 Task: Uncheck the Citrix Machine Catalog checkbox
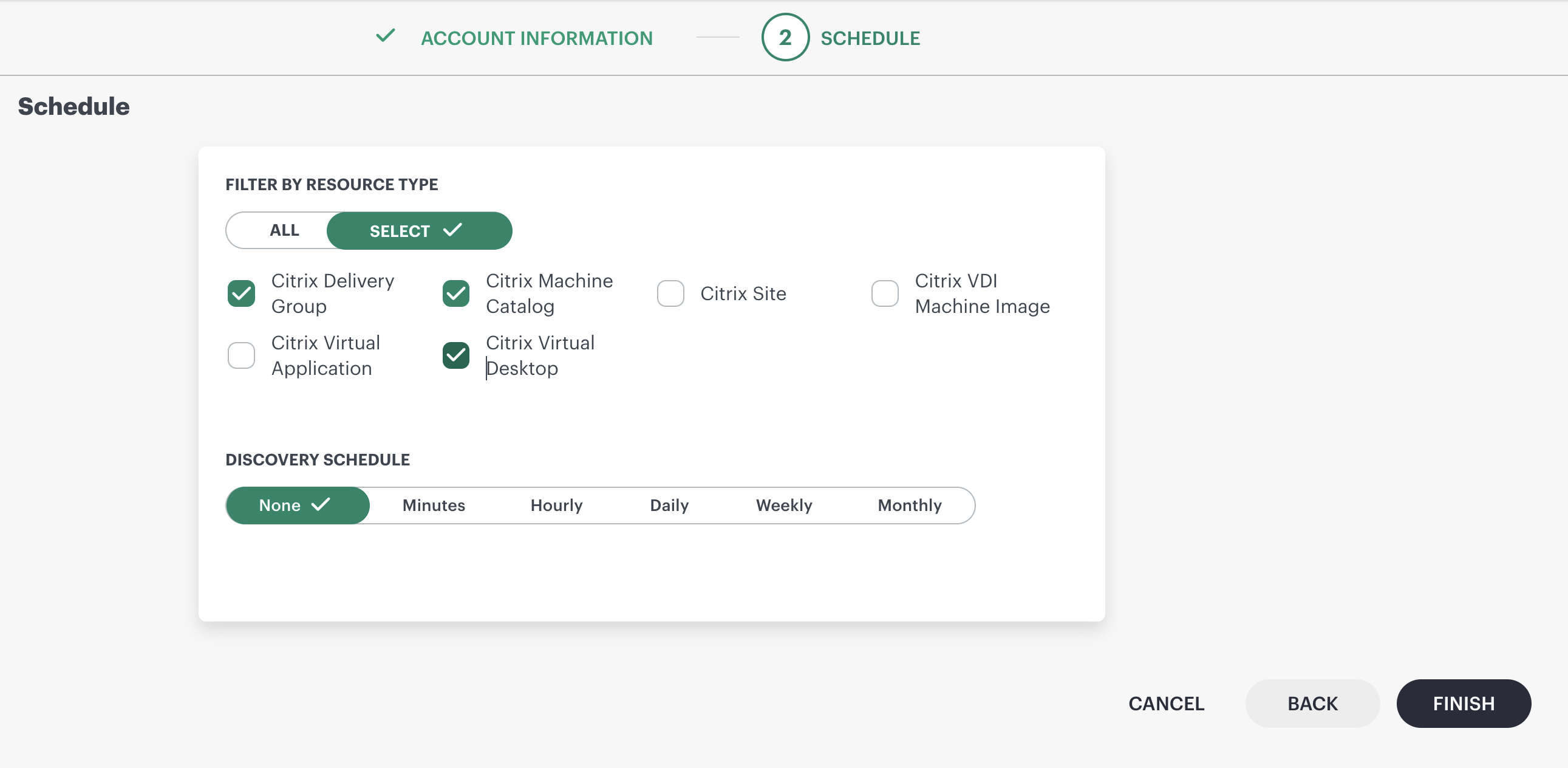(456, 293)
